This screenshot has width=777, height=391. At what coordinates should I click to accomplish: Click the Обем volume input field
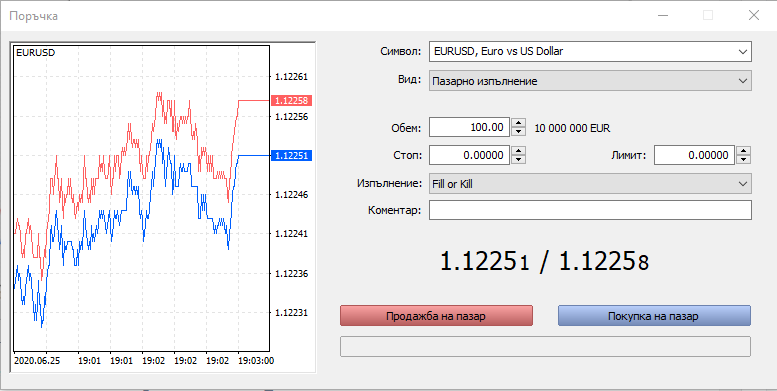click(x=469, y=127)
